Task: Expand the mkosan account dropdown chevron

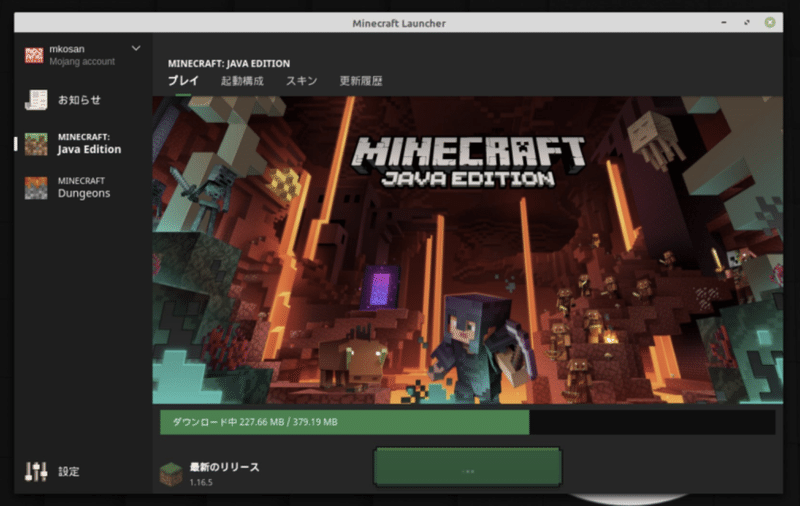Action: tap(136, 48)
